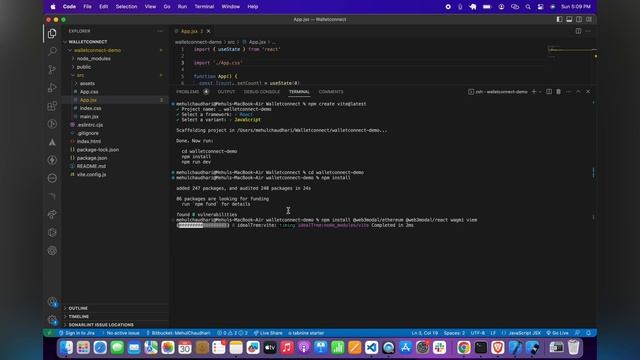Close the App.jsx editor tab
This screenshot has height=360, width=640.
tap(209, 31)
